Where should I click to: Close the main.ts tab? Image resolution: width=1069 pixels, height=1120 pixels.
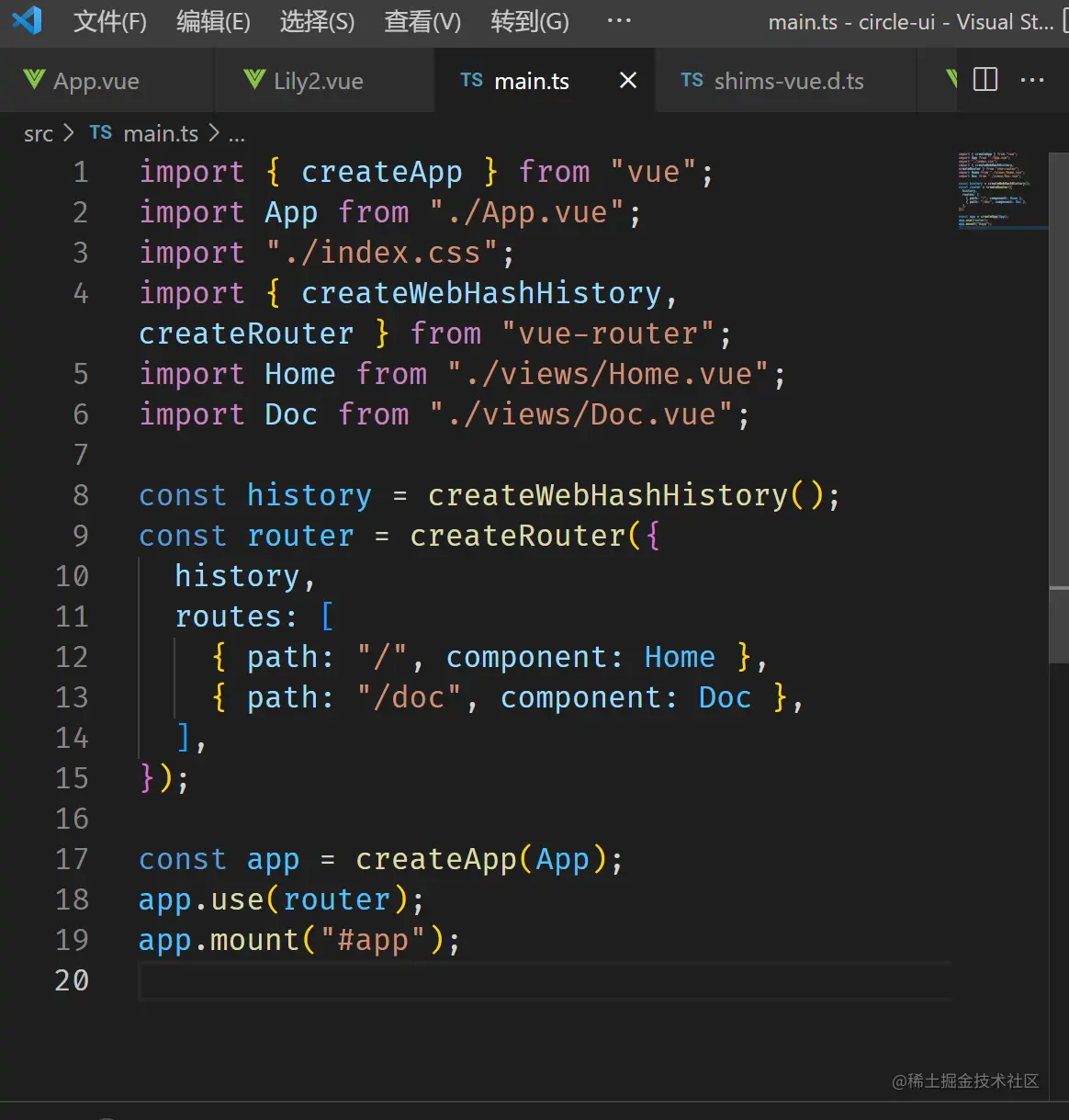pyautogui.click(x=628, y=81)
